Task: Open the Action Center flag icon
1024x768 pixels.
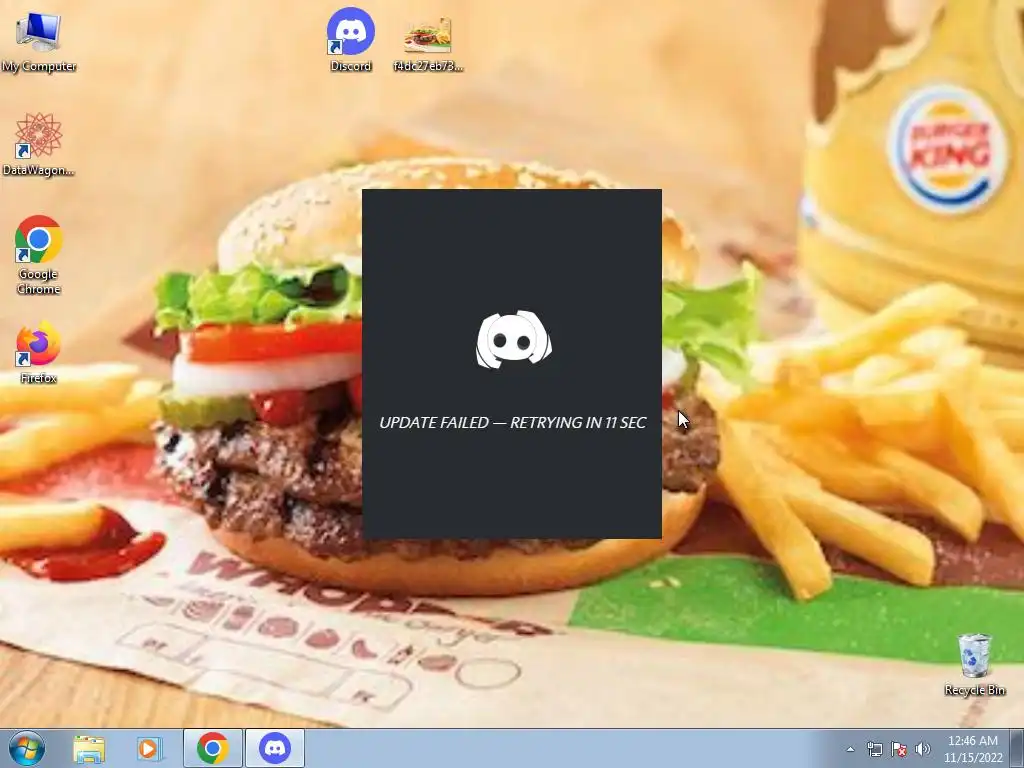Action: 899,749
